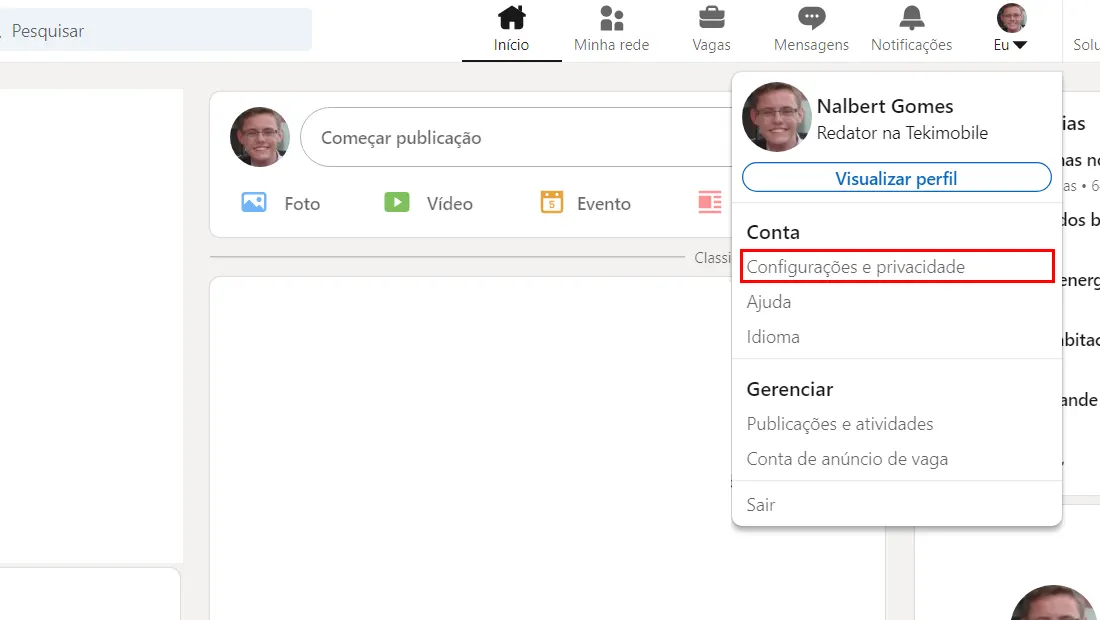1100x620 pixels.
Task: Open Conta de anúncio de vaga
Action: 847,459
